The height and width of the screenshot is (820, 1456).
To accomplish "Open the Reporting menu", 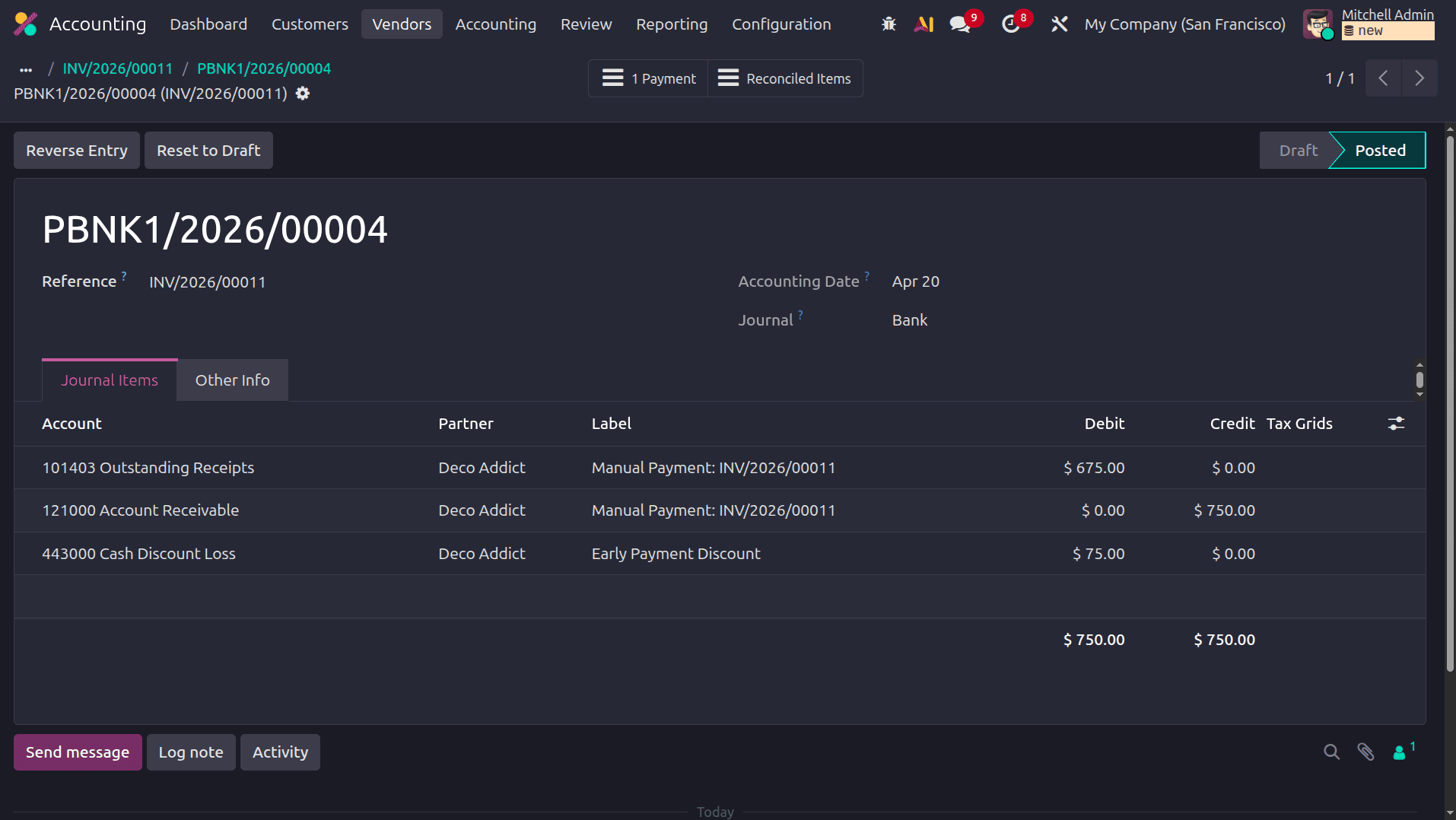I will pos(672,24).
